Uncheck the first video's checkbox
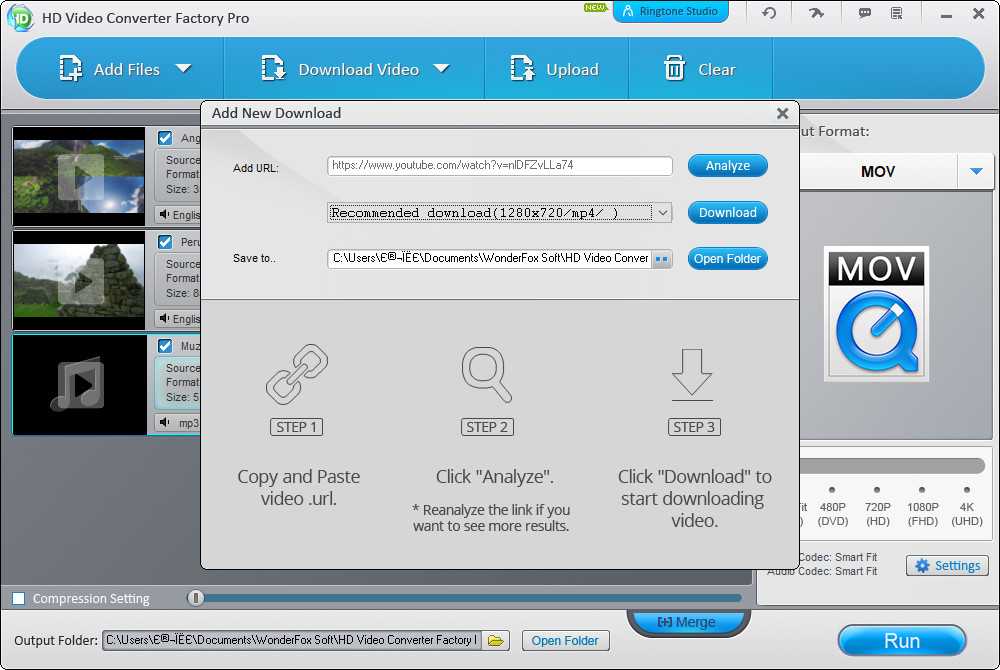Image resolution: width=1000 pixels, height=670 pixels. point(165,138)
